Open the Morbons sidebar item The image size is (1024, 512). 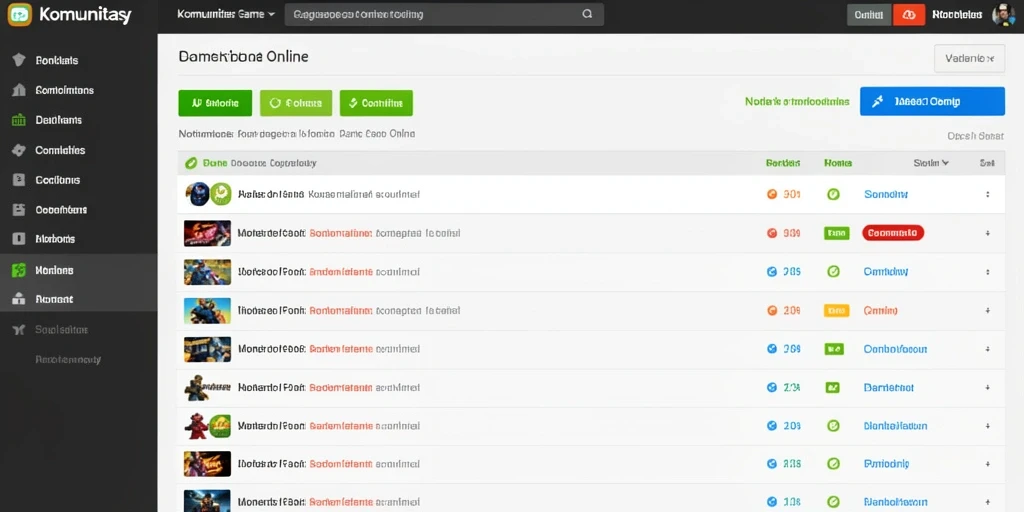78,239
